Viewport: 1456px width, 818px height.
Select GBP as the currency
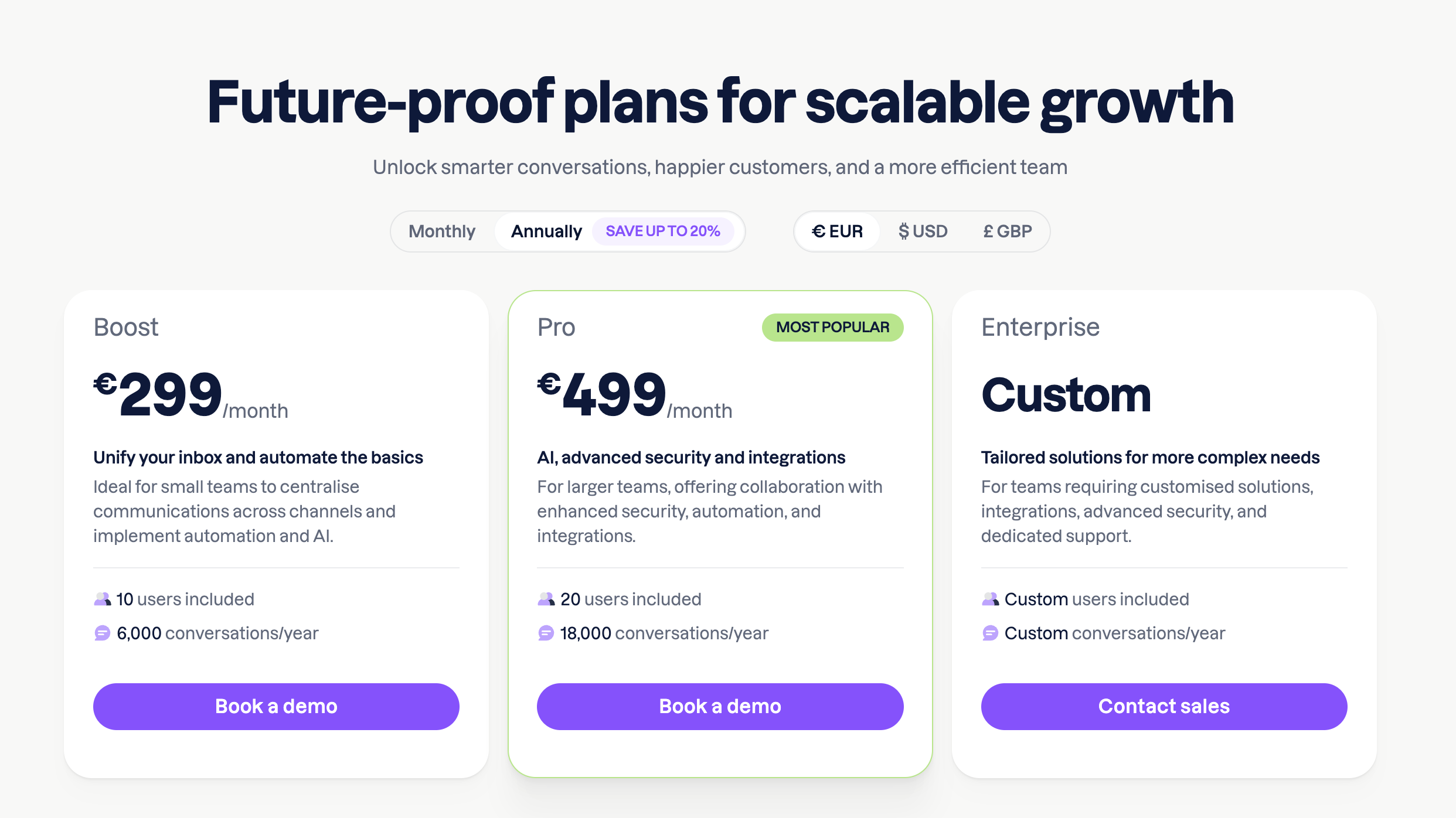(x=1007, y=231)
